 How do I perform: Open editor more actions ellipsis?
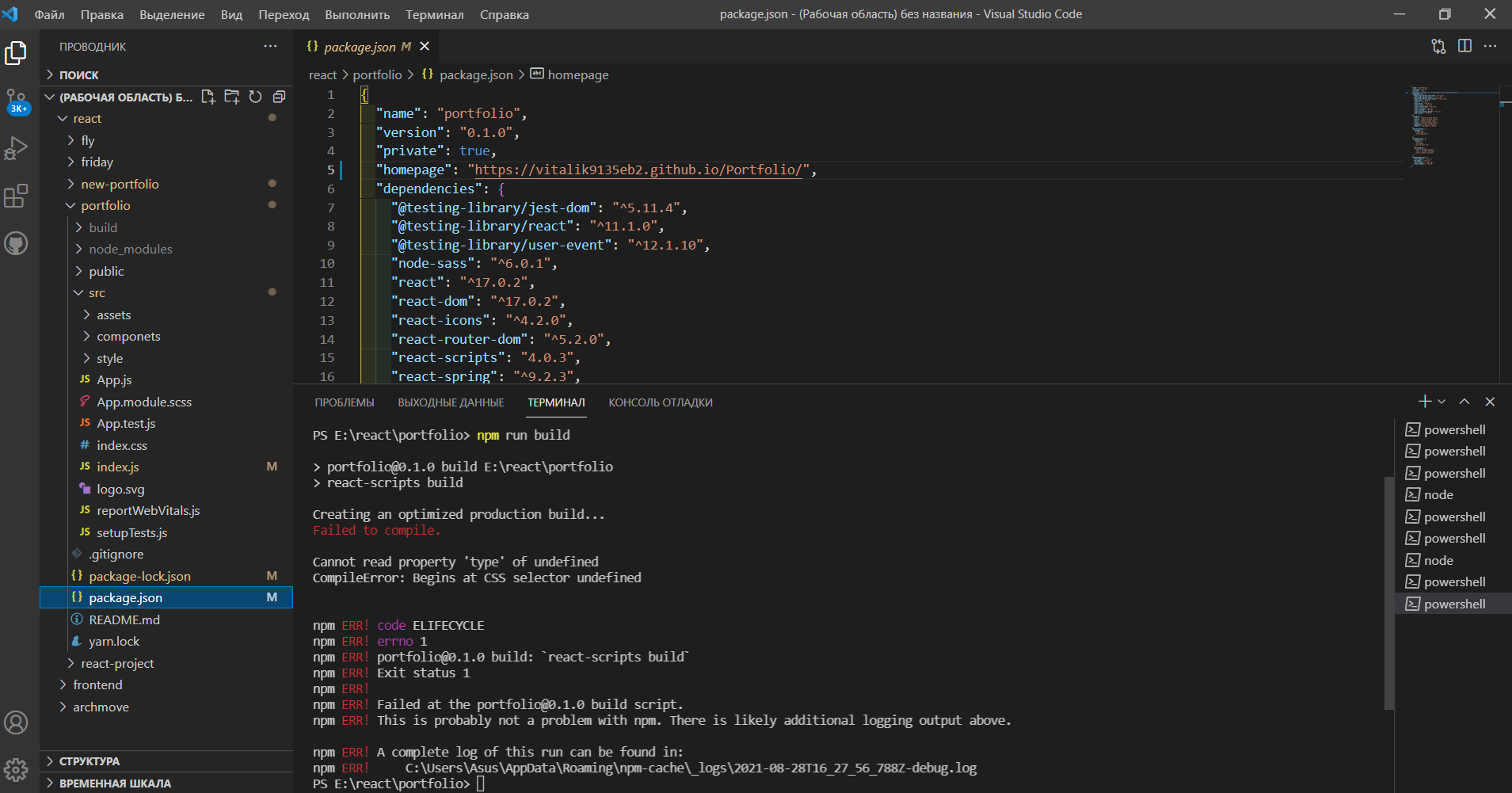coord(1490,46)
